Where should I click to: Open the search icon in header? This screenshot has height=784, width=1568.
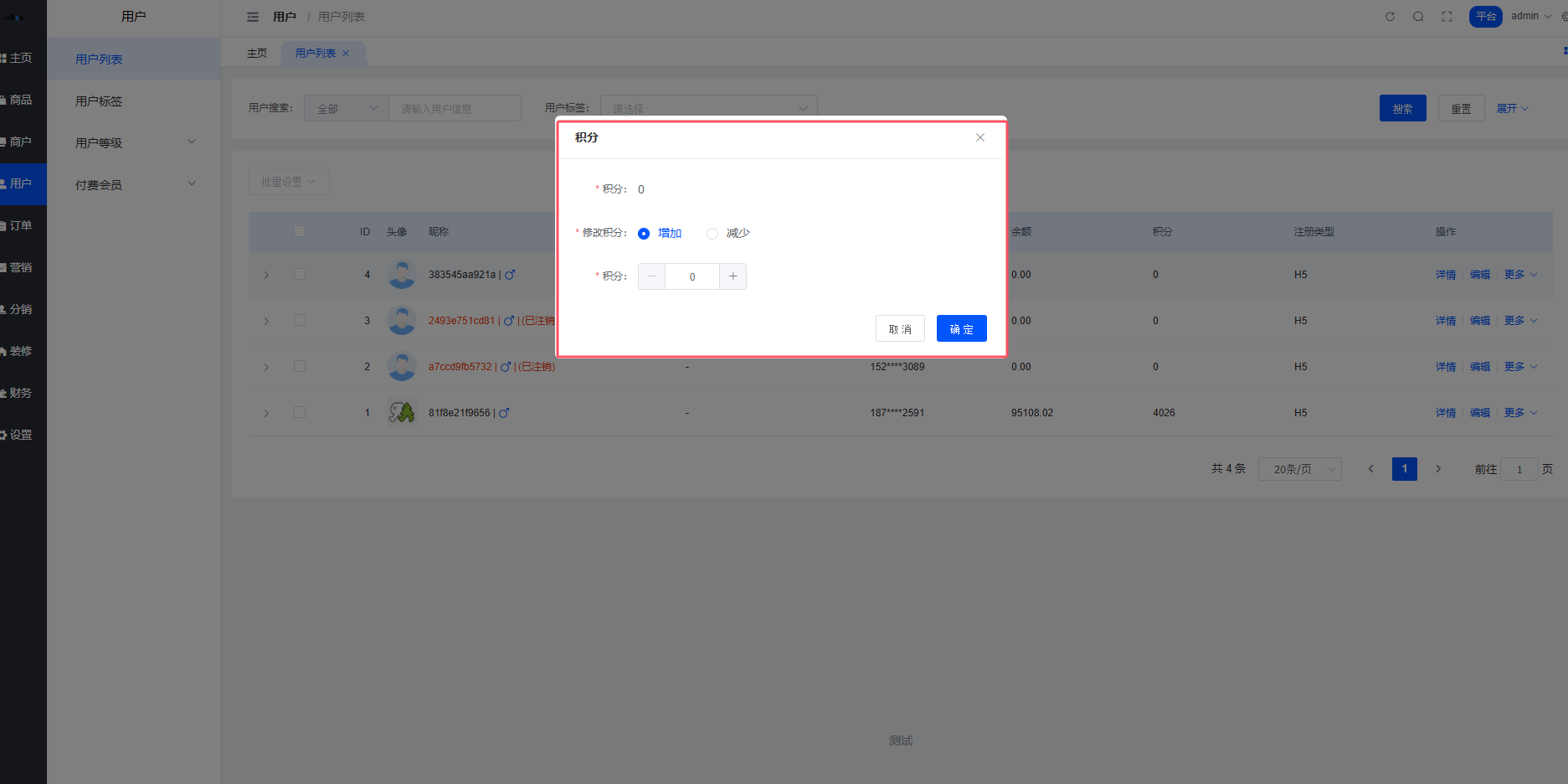(1418, 17)
